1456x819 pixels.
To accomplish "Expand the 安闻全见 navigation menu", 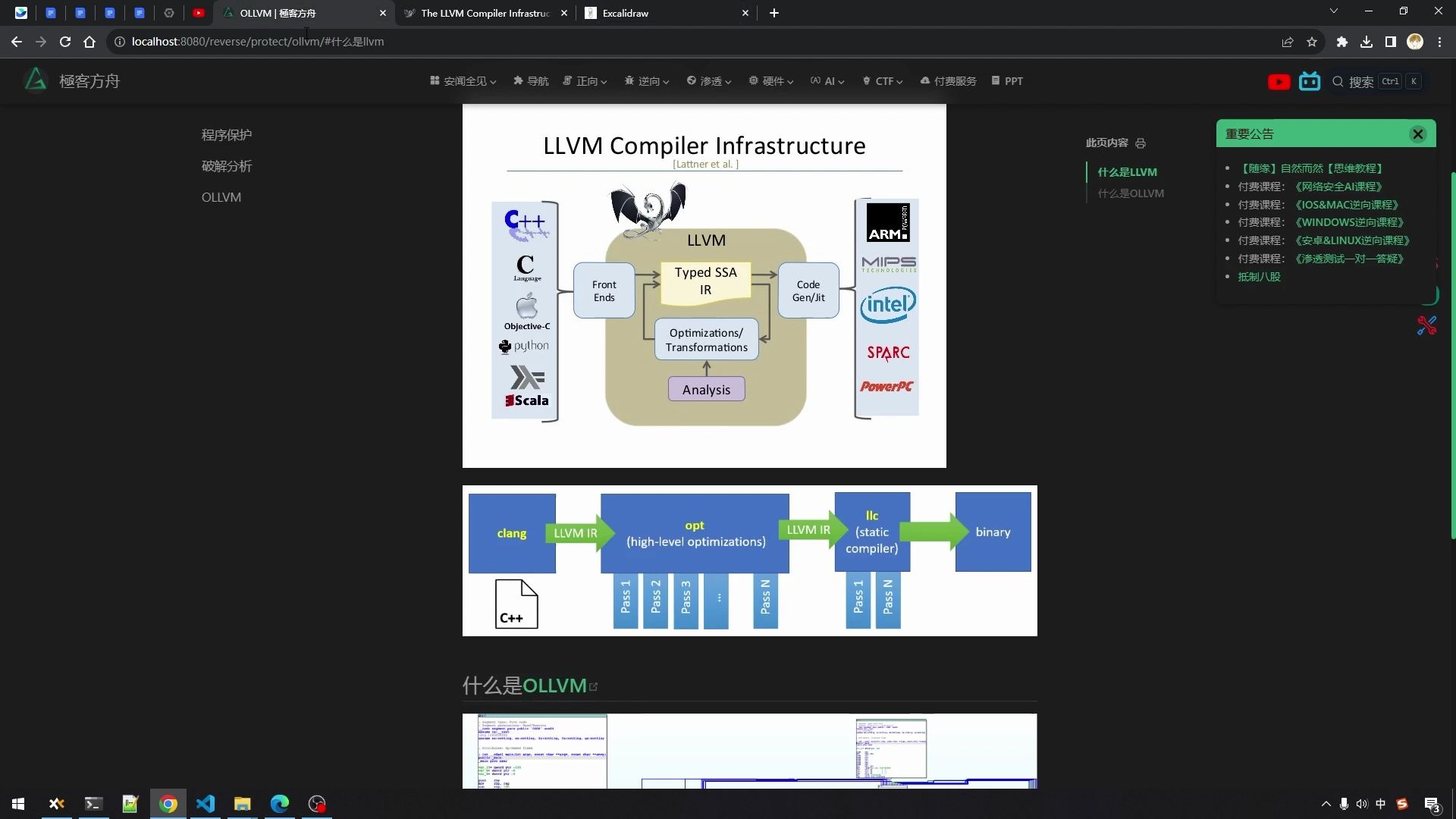I will point(463,81).
